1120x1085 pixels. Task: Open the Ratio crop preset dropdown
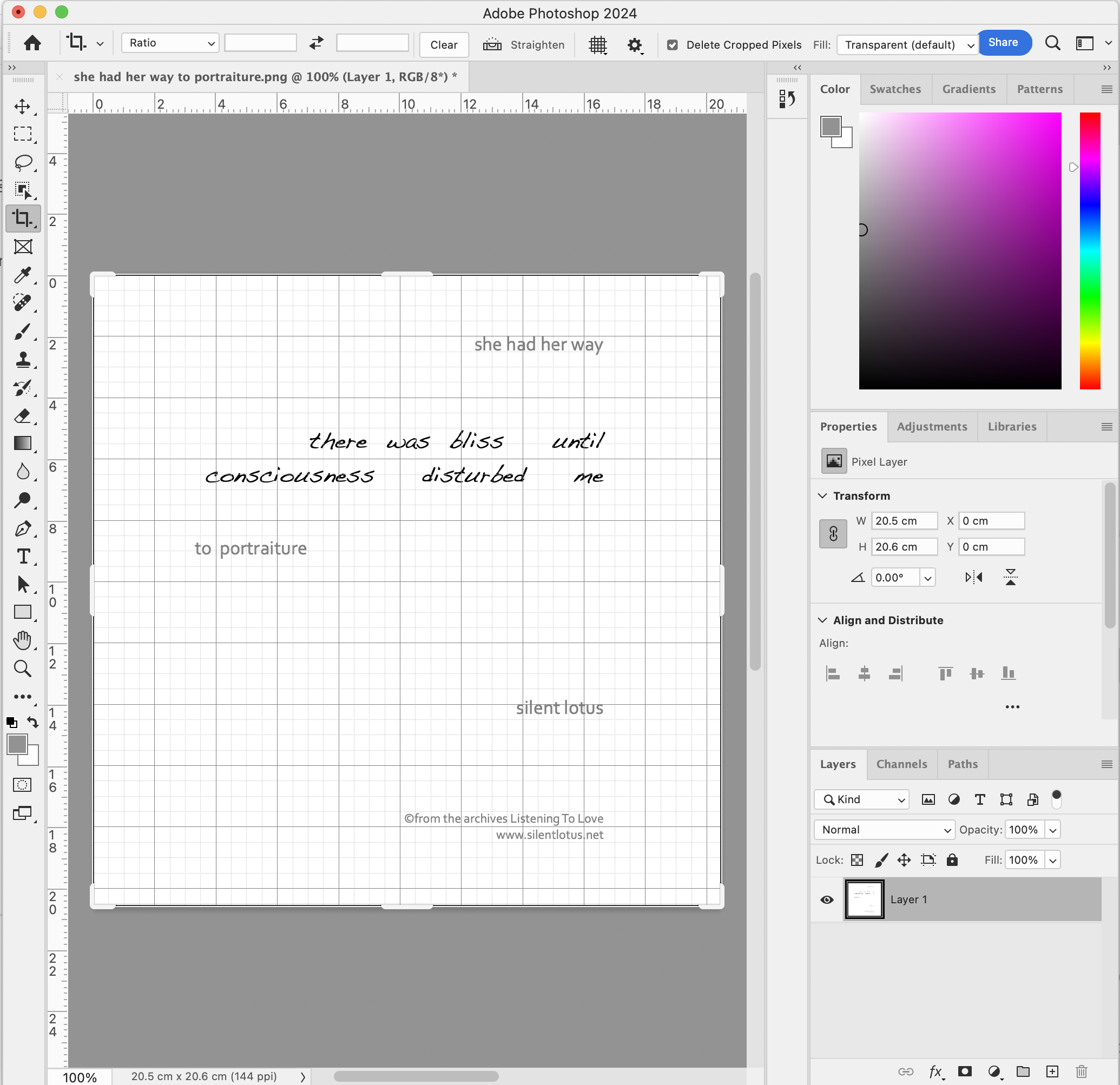(170, 42)
